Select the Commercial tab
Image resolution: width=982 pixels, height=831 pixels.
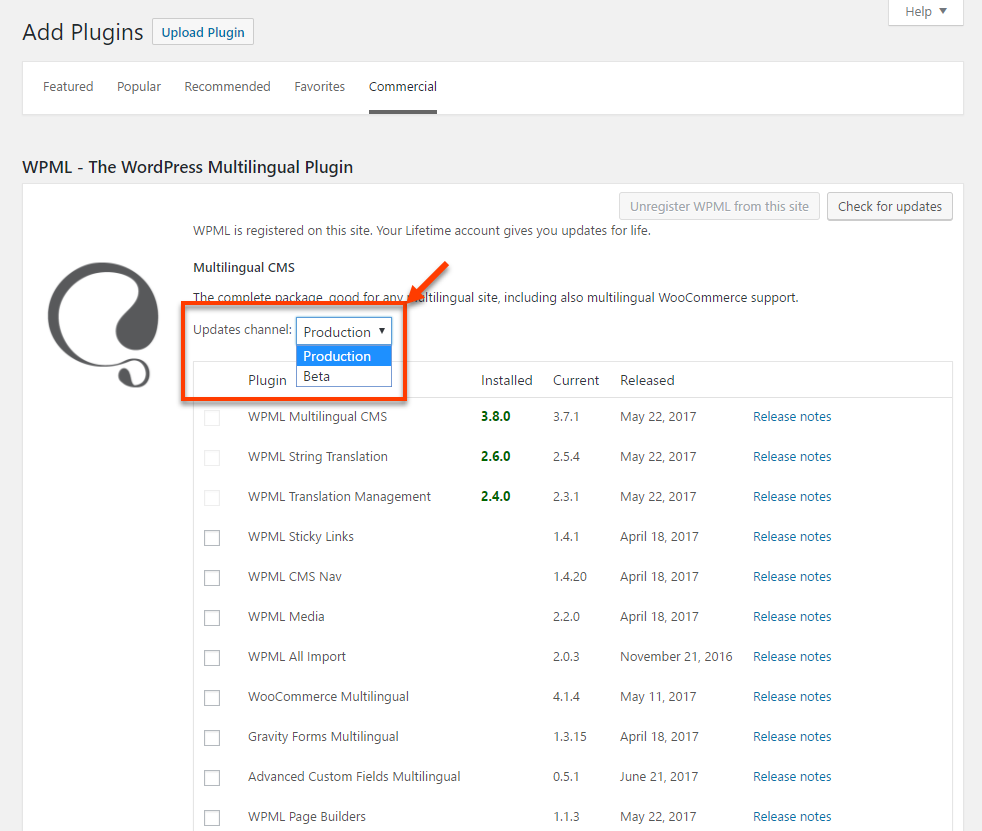tap(403, 86)
